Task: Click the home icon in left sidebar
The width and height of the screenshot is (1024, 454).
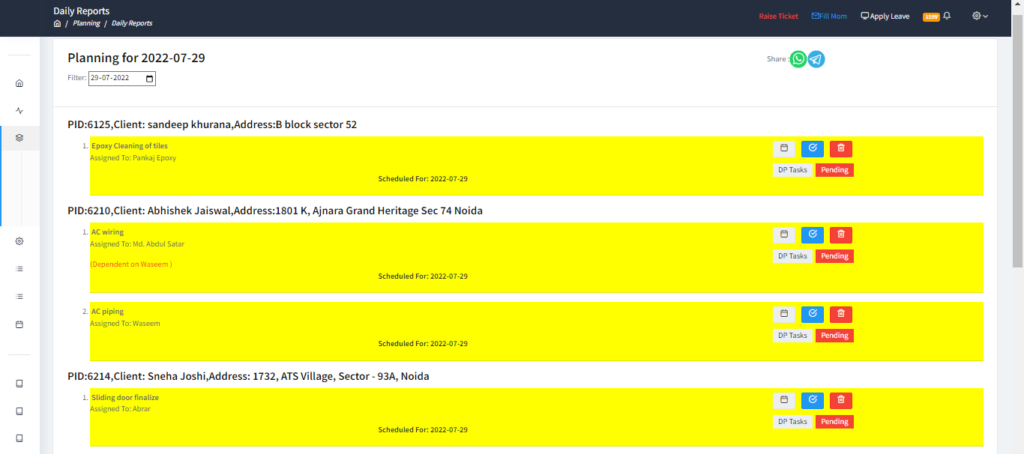Action: pyautogui.click(x=19, y=83)
